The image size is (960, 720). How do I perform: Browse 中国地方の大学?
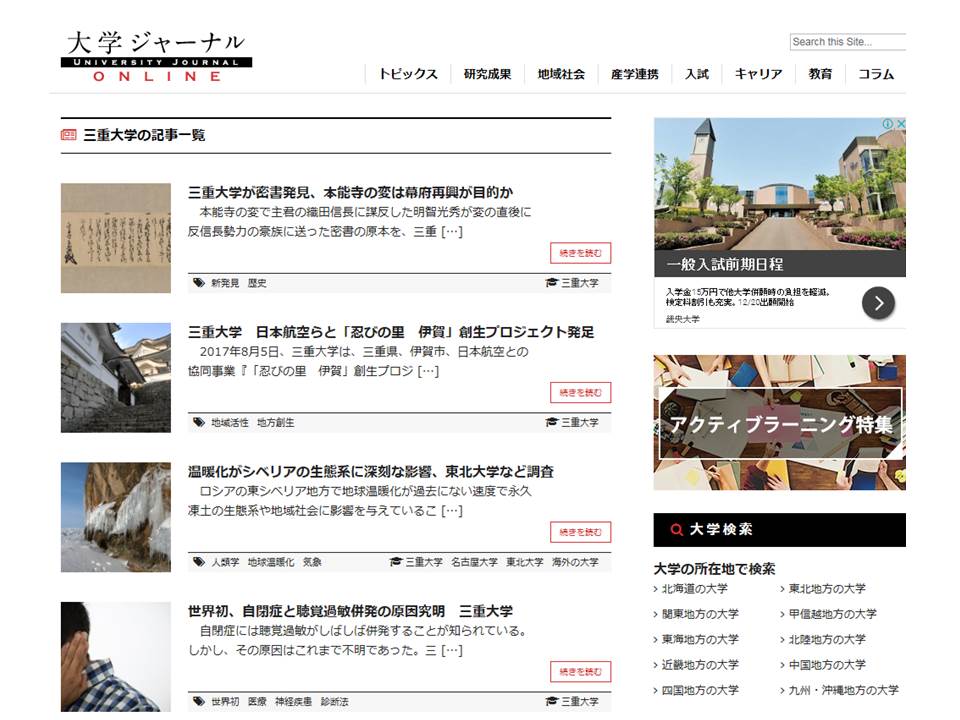827,664
